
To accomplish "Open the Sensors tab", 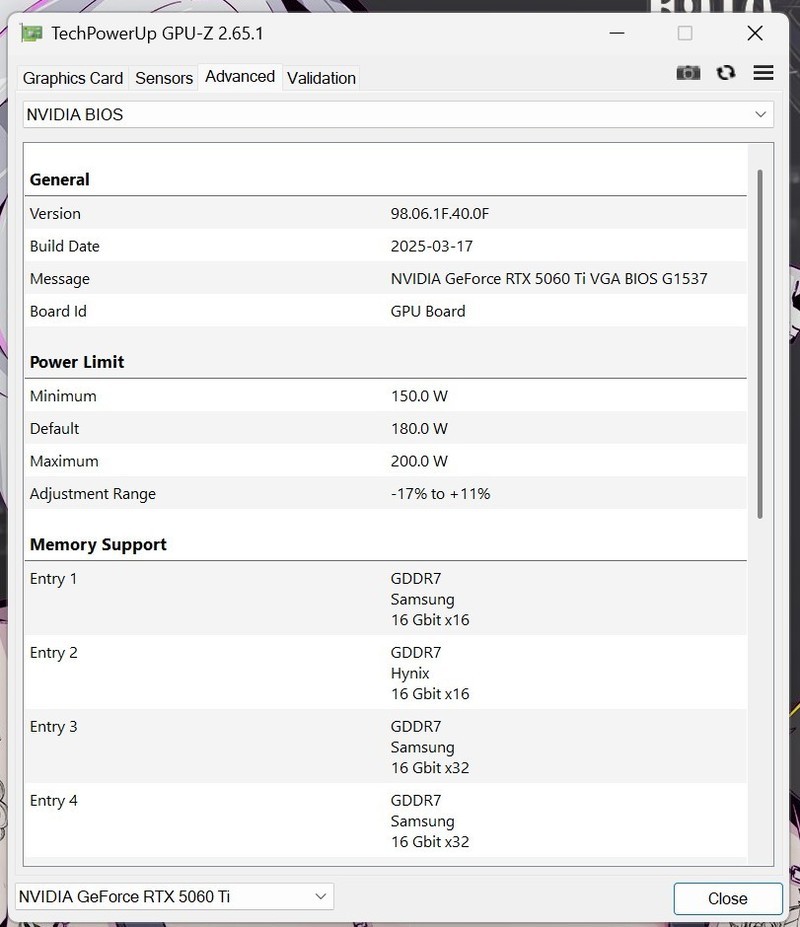I will 164,78.
